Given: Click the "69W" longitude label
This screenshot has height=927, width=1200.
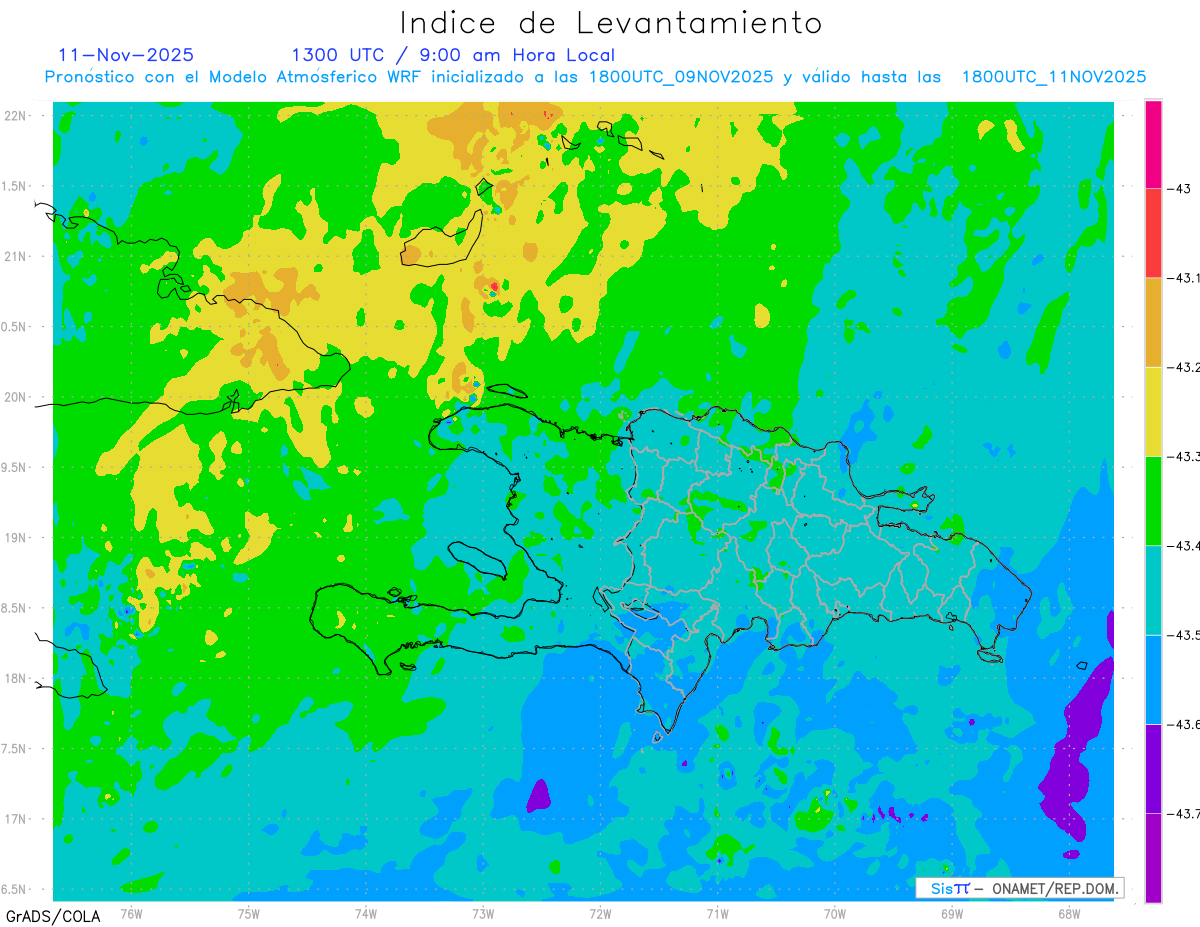Looking at the screenshot, I should pyautogui.click(x=951, y=912).
